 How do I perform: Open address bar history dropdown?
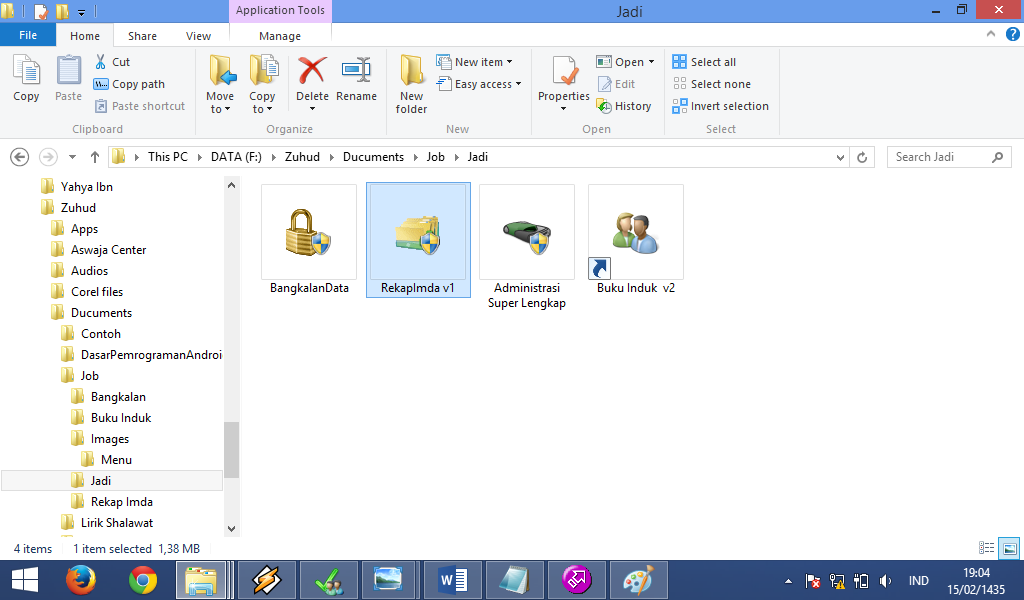click(x=840, y=157)
